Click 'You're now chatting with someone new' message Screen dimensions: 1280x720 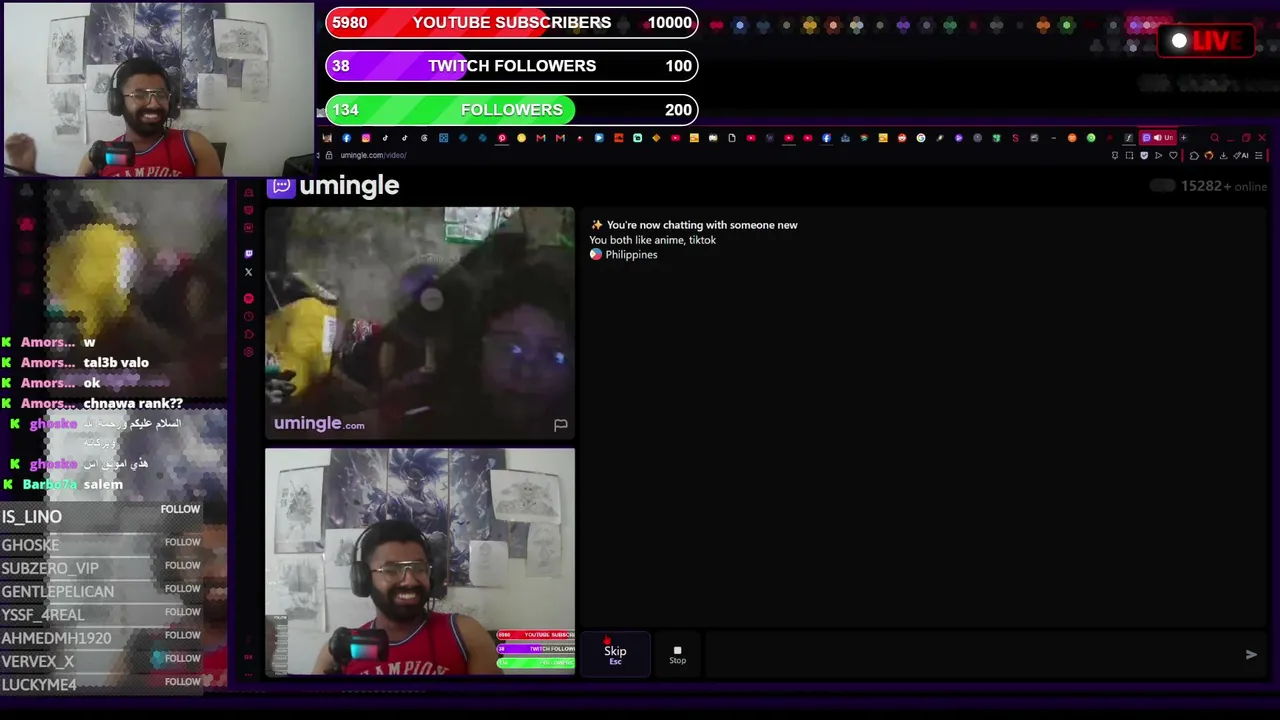pos(702,225)
